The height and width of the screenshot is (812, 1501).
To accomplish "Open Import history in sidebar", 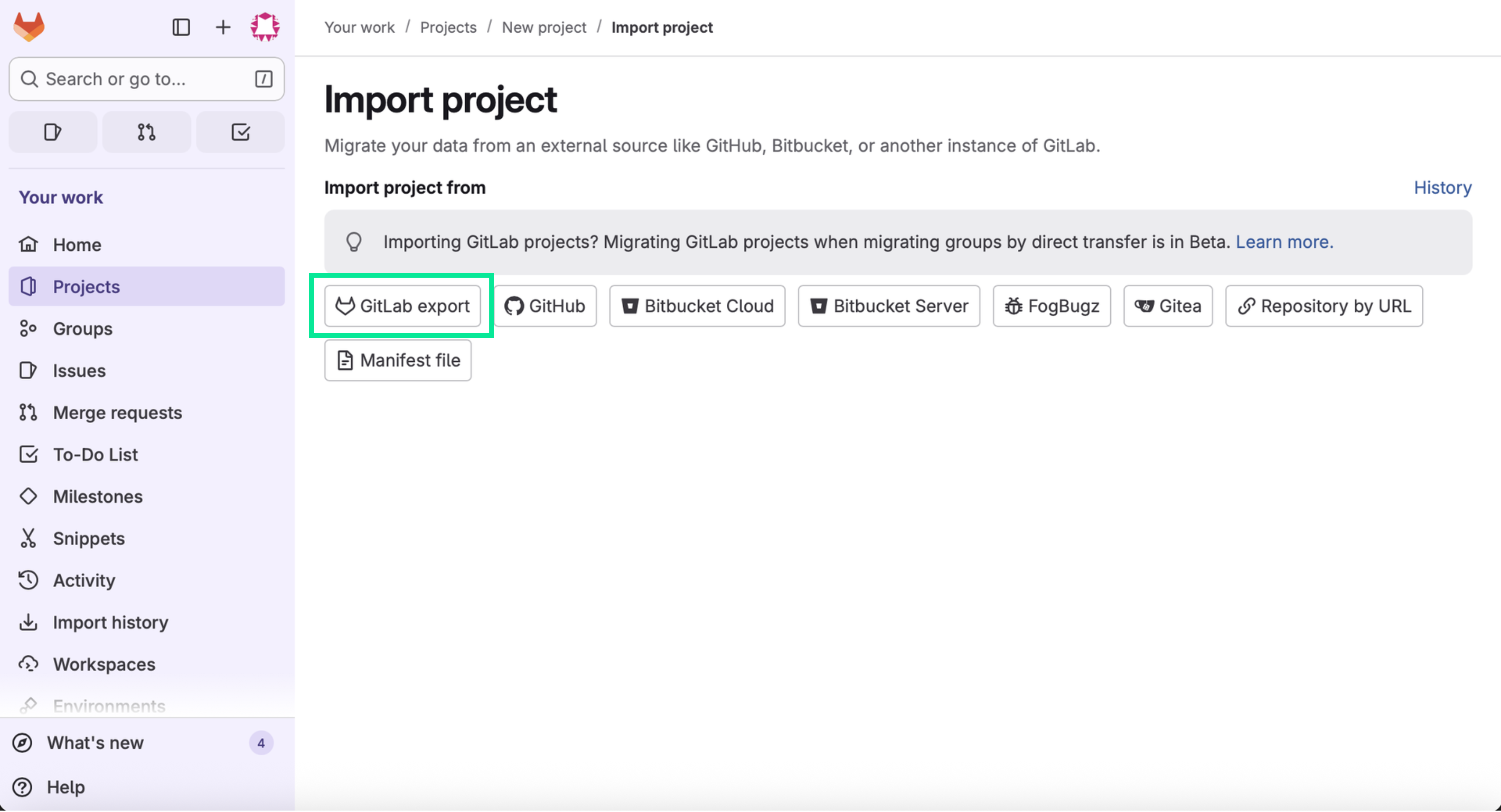I will pos(110,622).
